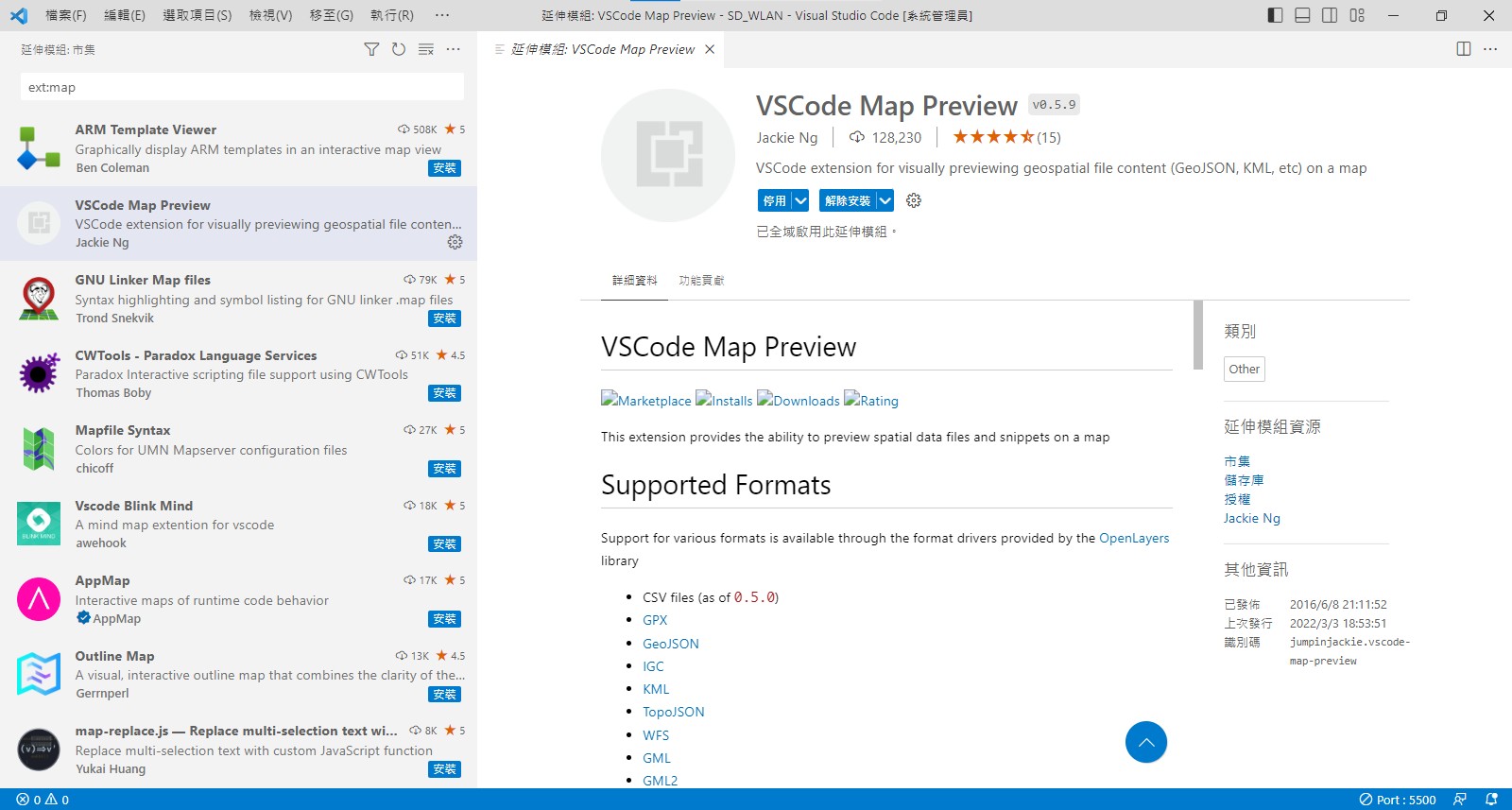Install AppMap extension

coord(444,619)
